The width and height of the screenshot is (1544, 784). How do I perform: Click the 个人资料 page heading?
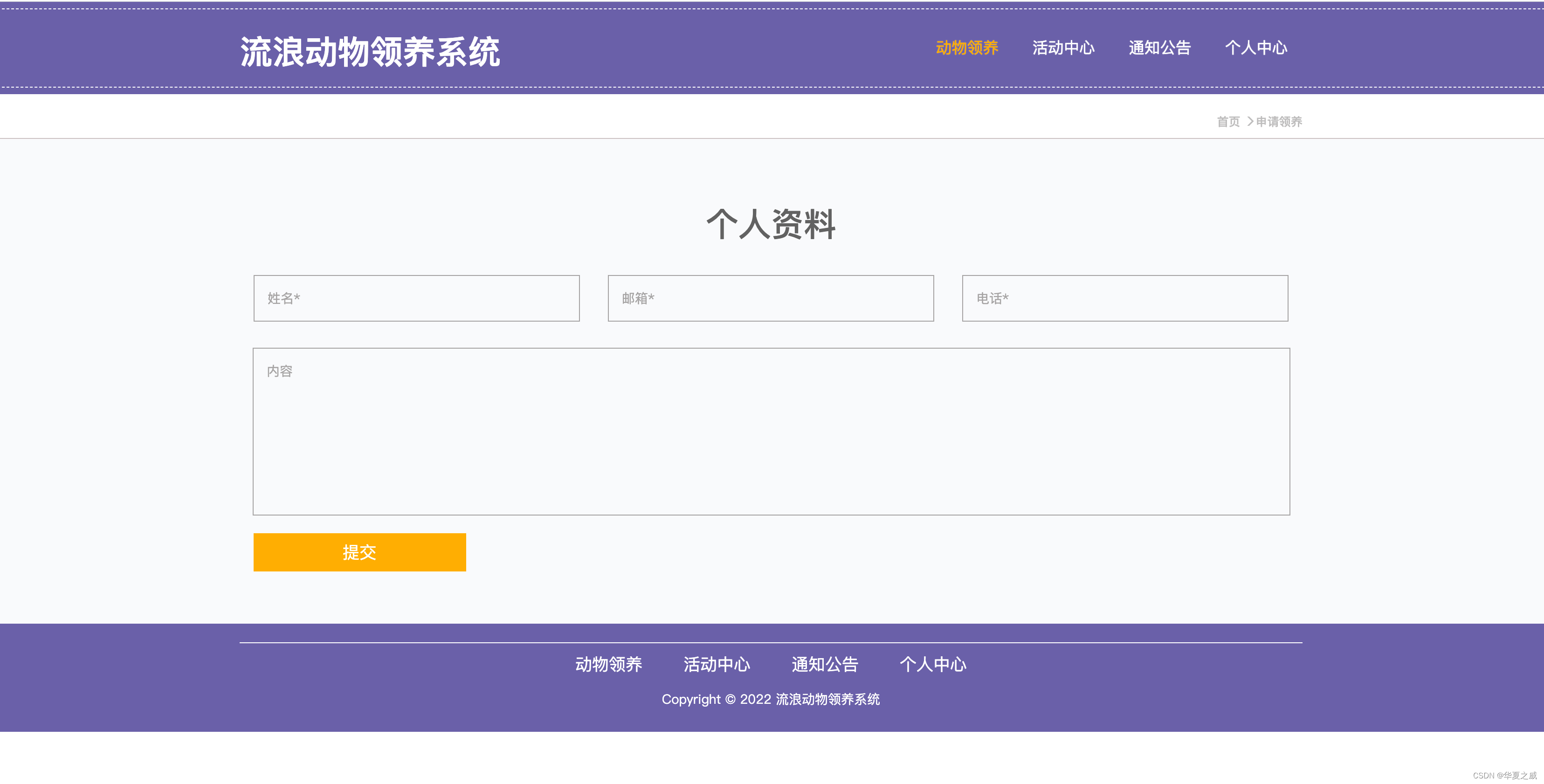[x=772, y=225]
